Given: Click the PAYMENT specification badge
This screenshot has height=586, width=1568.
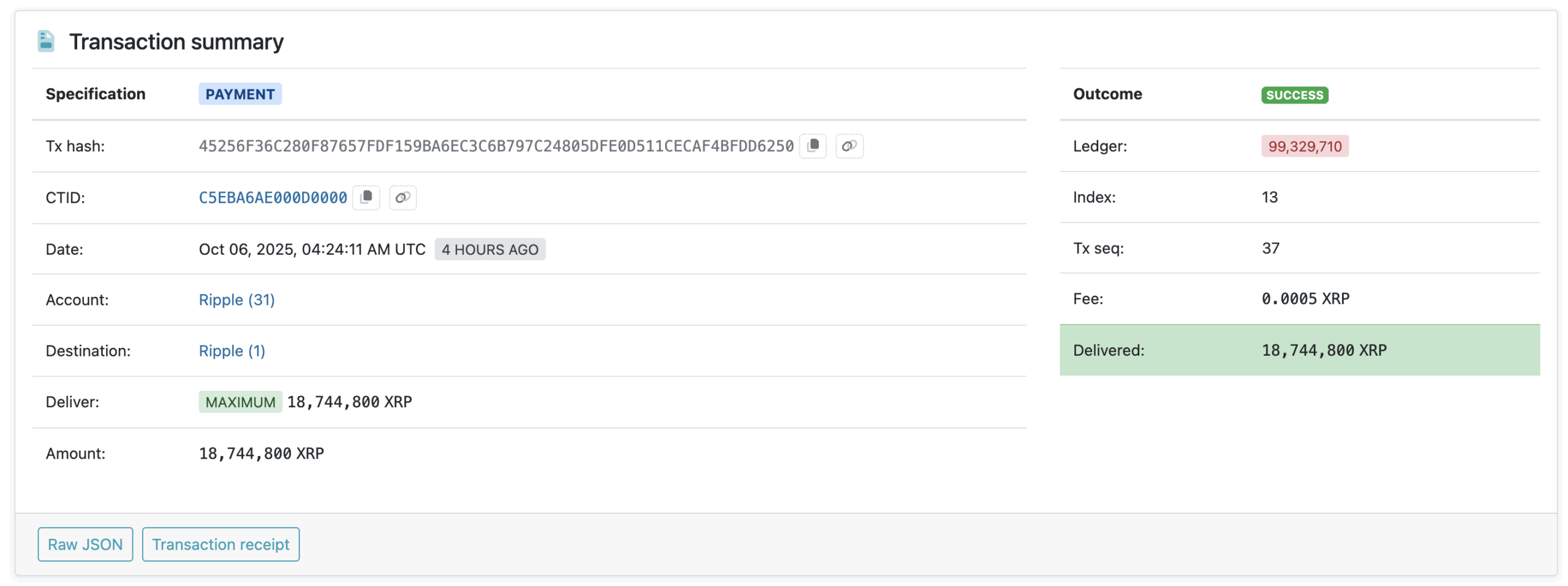Looking at the screenshot, I should (x=239, y=94).
